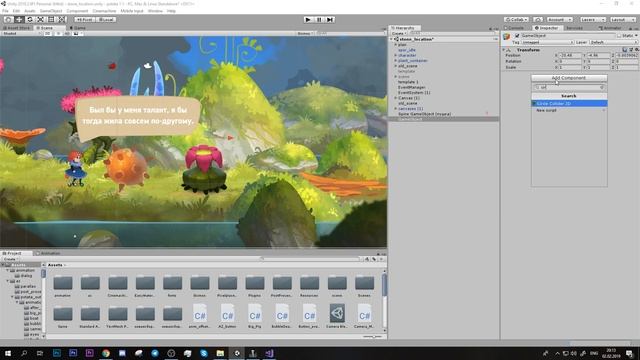
Task: Open the Layout dropdown
Action: 623,19
